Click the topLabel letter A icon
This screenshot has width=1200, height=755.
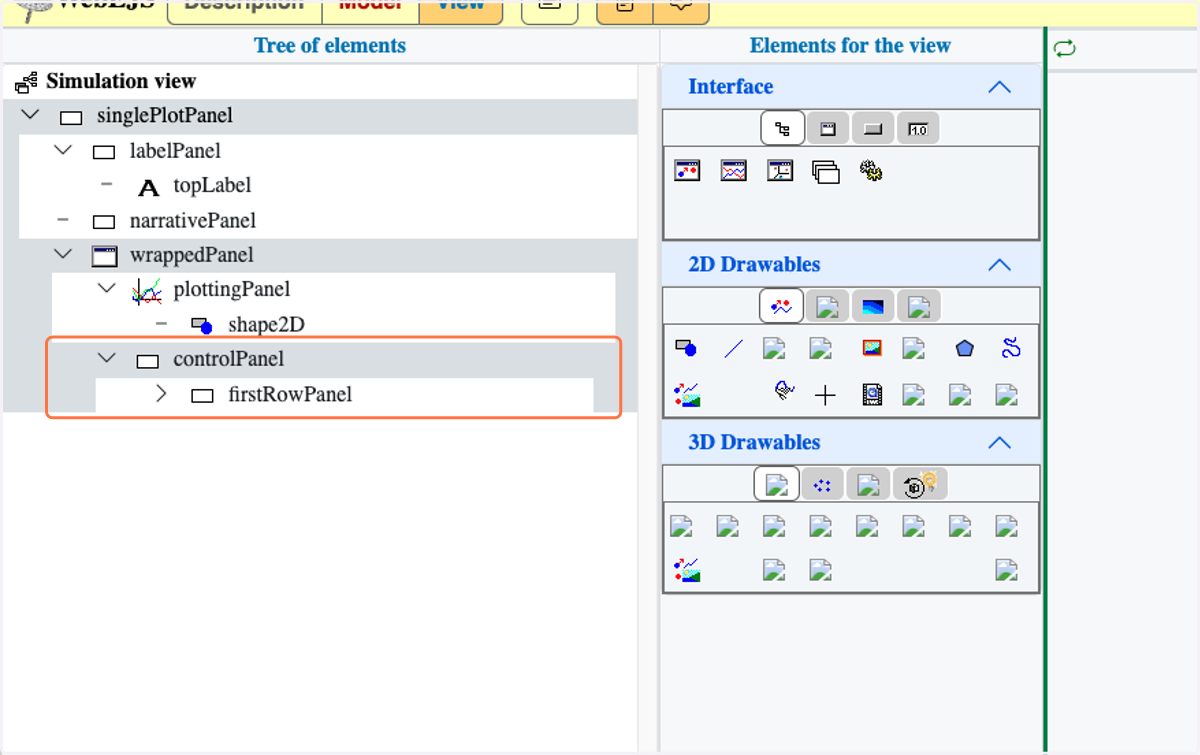click(x=149, y=187)
